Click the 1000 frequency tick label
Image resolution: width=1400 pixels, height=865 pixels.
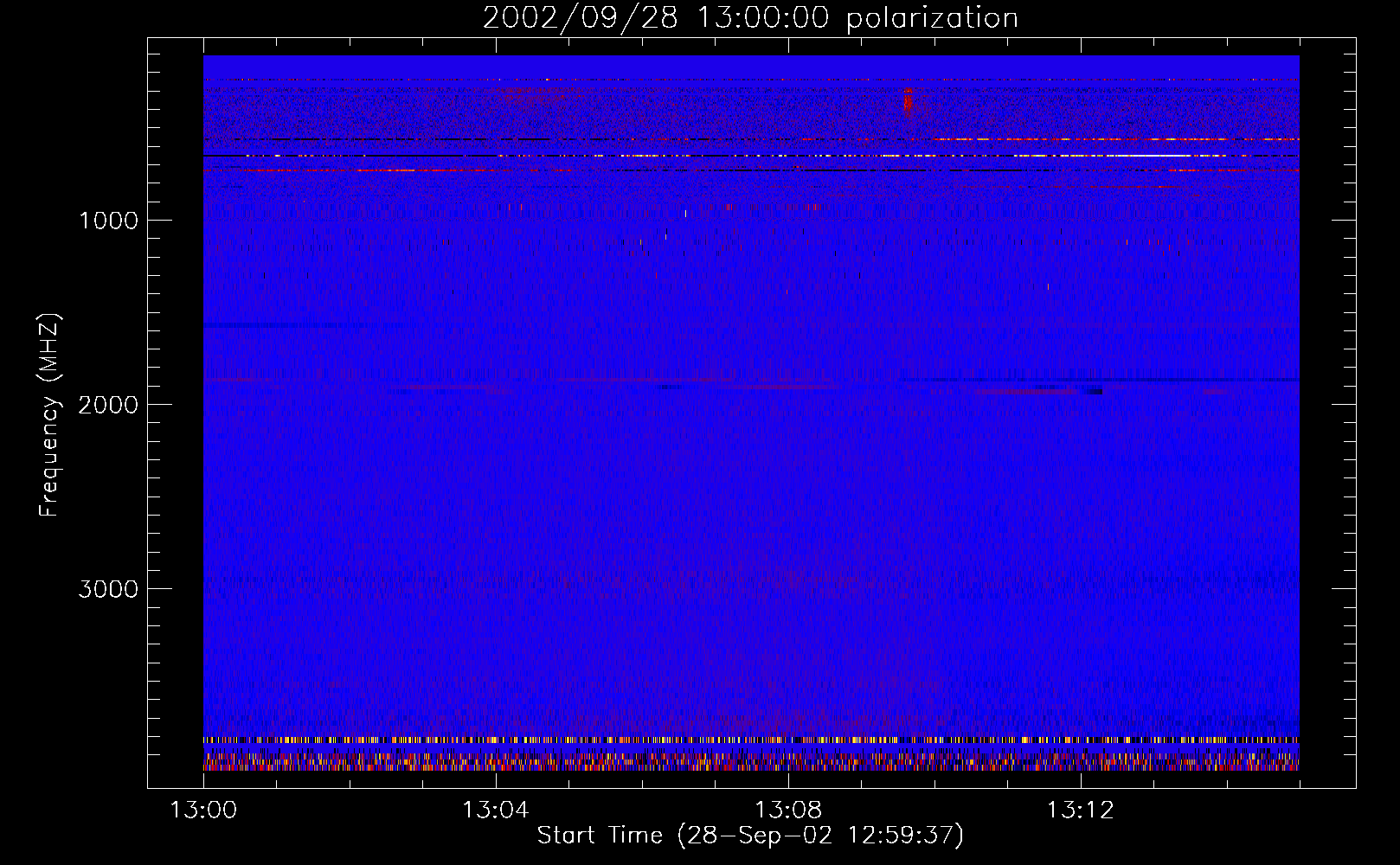[x=108, y=221]
